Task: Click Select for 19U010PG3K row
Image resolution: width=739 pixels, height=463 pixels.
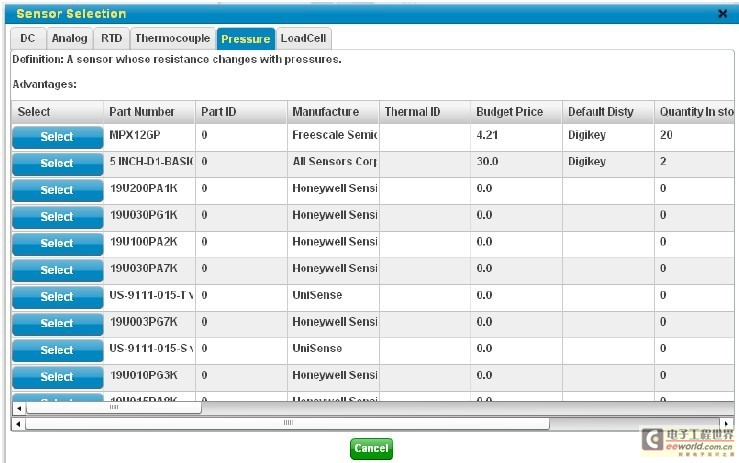Action: (57, 377)
